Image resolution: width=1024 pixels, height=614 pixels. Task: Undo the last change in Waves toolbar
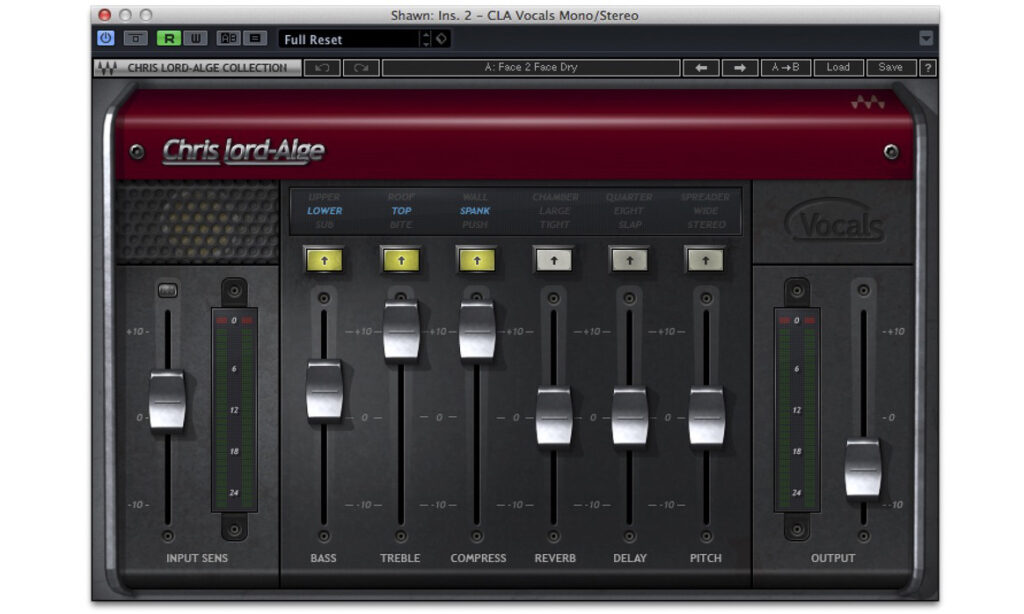(x=322, y=67)
